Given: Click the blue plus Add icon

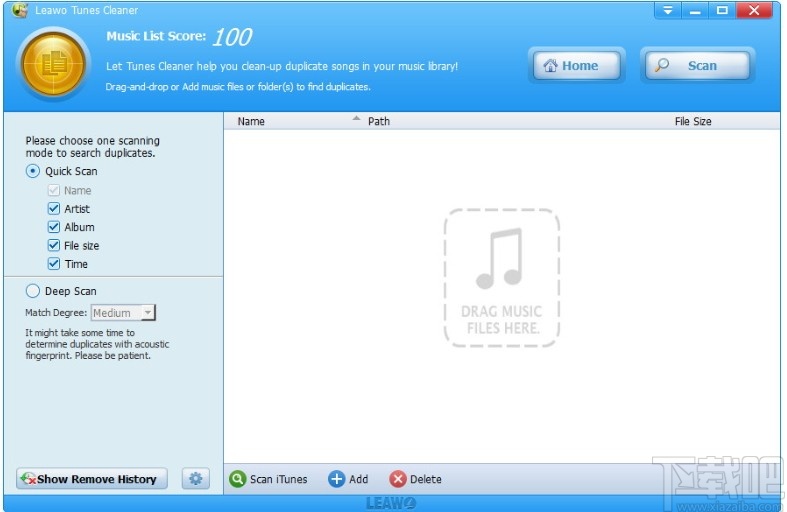Looking at the screenshot, I should (336, 479).
